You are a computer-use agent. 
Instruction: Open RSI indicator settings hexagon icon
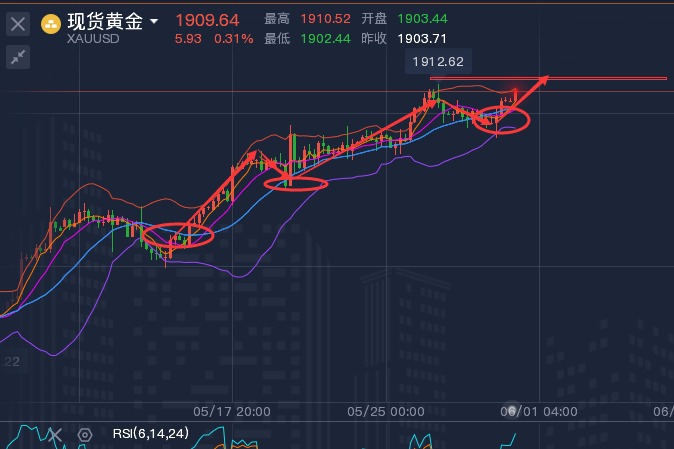click(85, 434)
